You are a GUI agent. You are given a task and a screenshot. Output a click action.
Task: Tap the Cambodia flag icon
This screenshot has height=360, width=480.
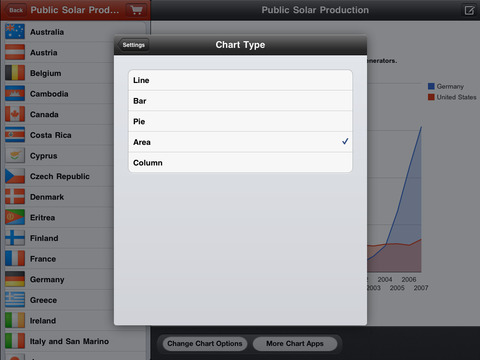(15, 94)
